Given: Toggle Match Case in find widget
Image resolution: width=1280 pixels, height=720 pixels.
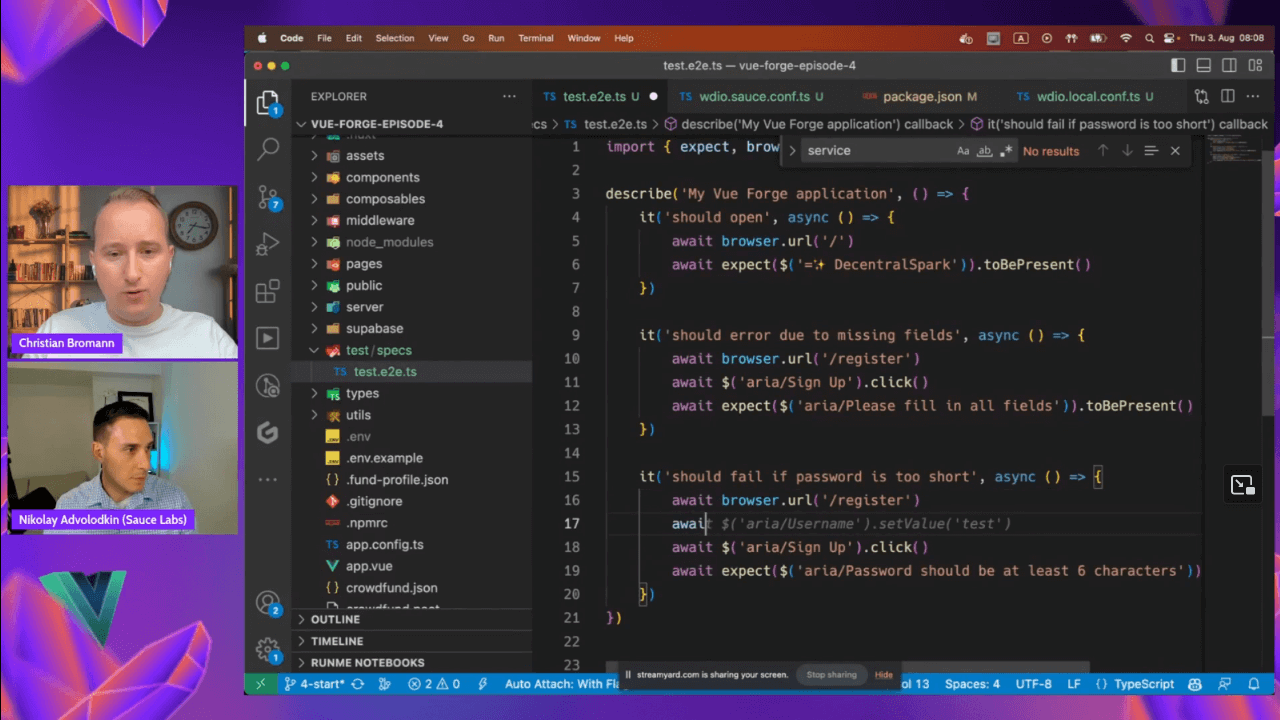Looking at the screenshot, I should click(x=963, y=151).
